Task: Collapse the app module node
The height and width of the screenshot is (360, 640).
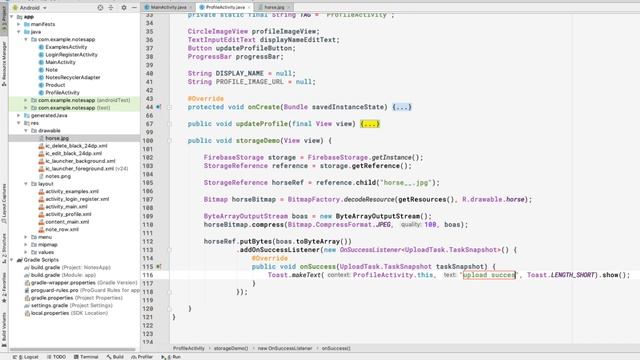Action: (12, 17)
